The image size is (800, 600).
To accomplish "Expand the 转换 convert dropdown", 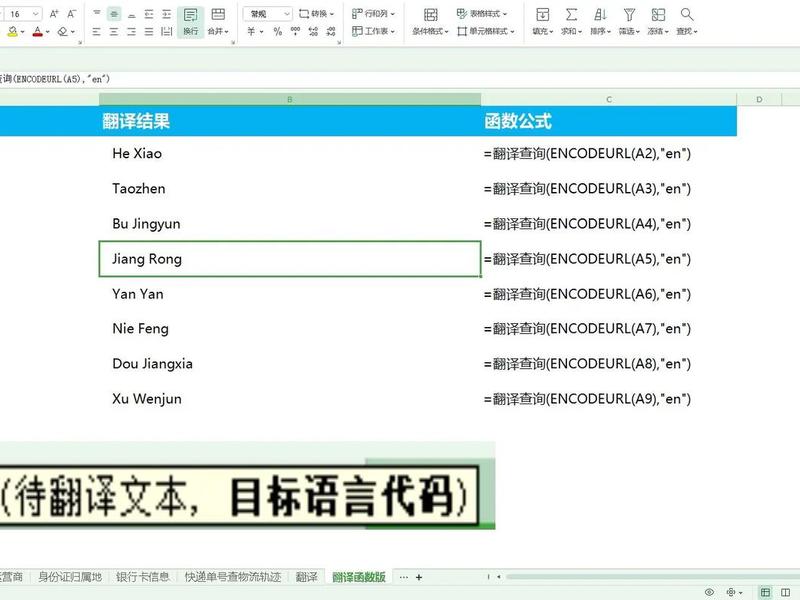I will coord(316,14).
